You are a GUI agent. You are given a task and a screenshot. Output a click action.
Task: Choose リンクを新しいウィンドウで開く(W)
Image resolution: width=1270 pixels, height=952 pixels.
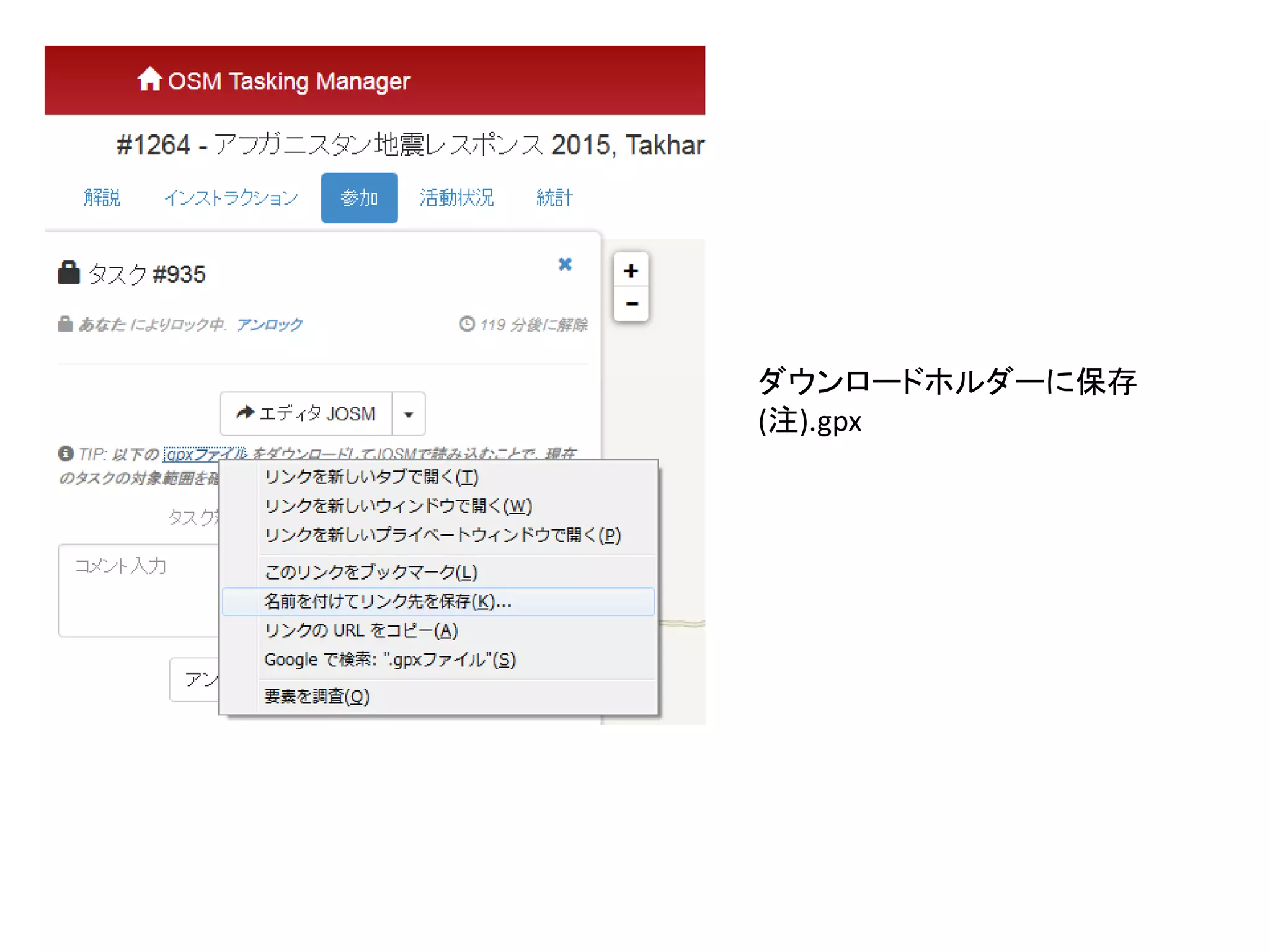438,506
